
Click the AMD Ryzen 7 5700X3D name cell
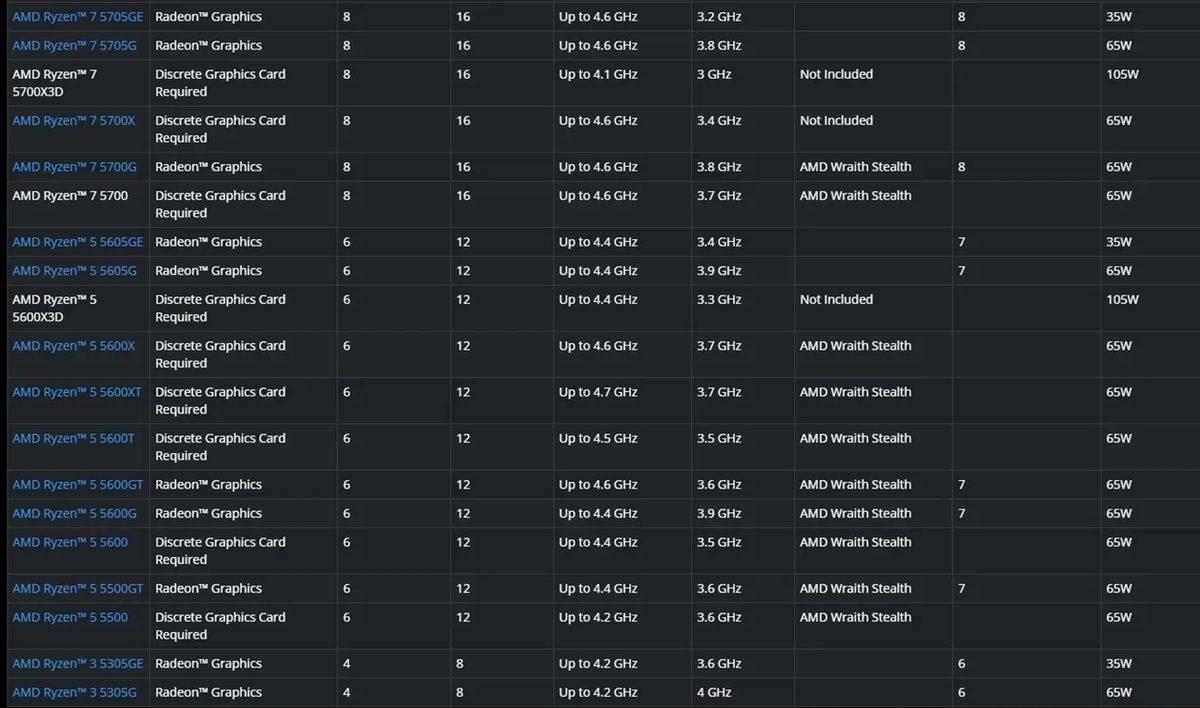[x=55, y=83]
